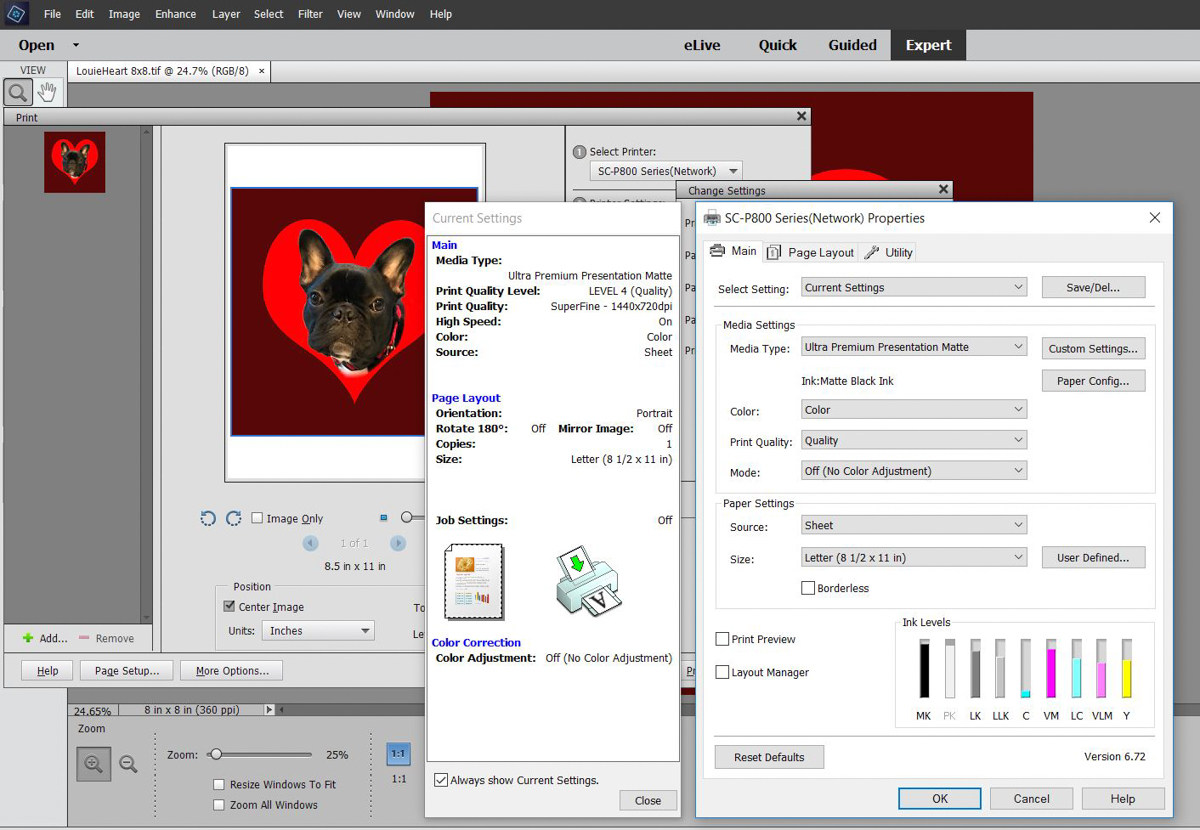The image size is (1200, 830).
Task: Open the Units Inches dropdown
Action: point(318,631)
